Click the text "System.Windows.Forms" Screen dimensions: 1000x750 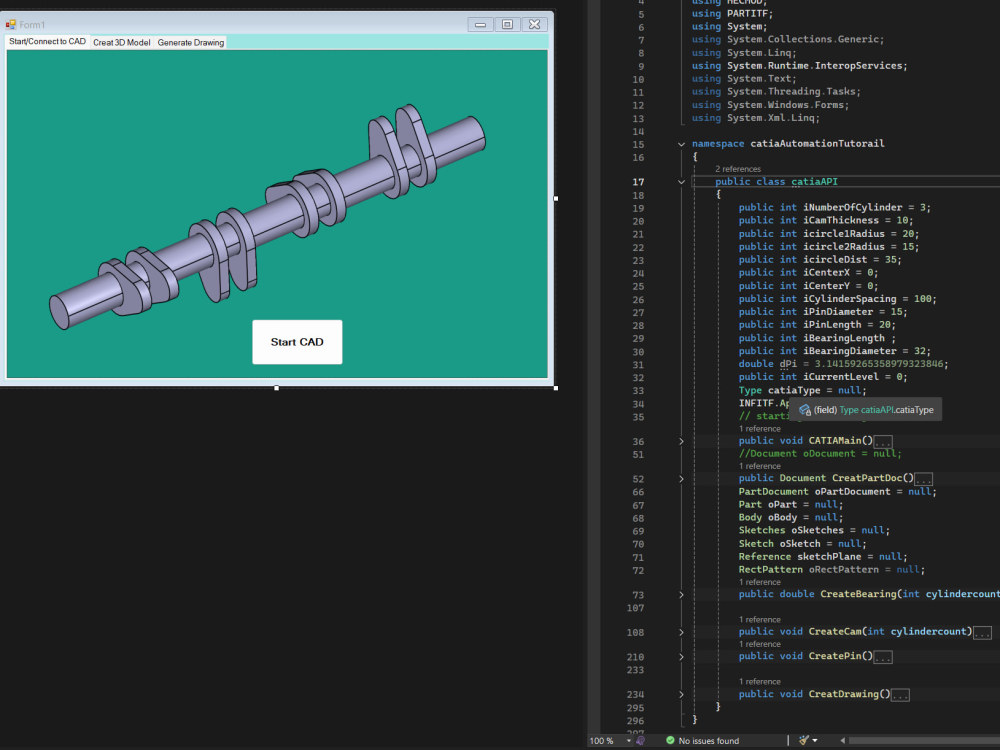click(786, 105)
